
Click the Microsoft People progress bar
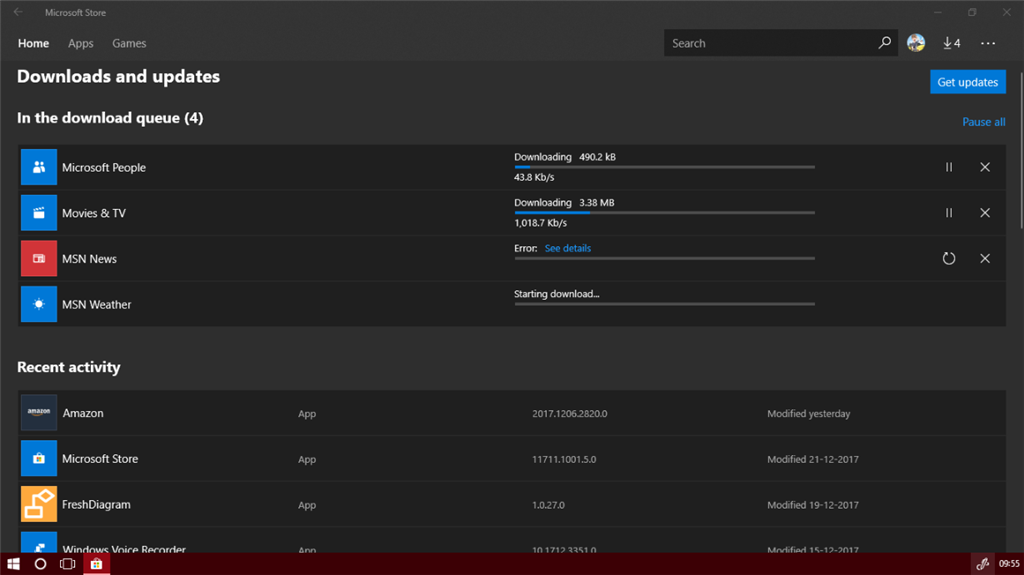tap(664, 167)
